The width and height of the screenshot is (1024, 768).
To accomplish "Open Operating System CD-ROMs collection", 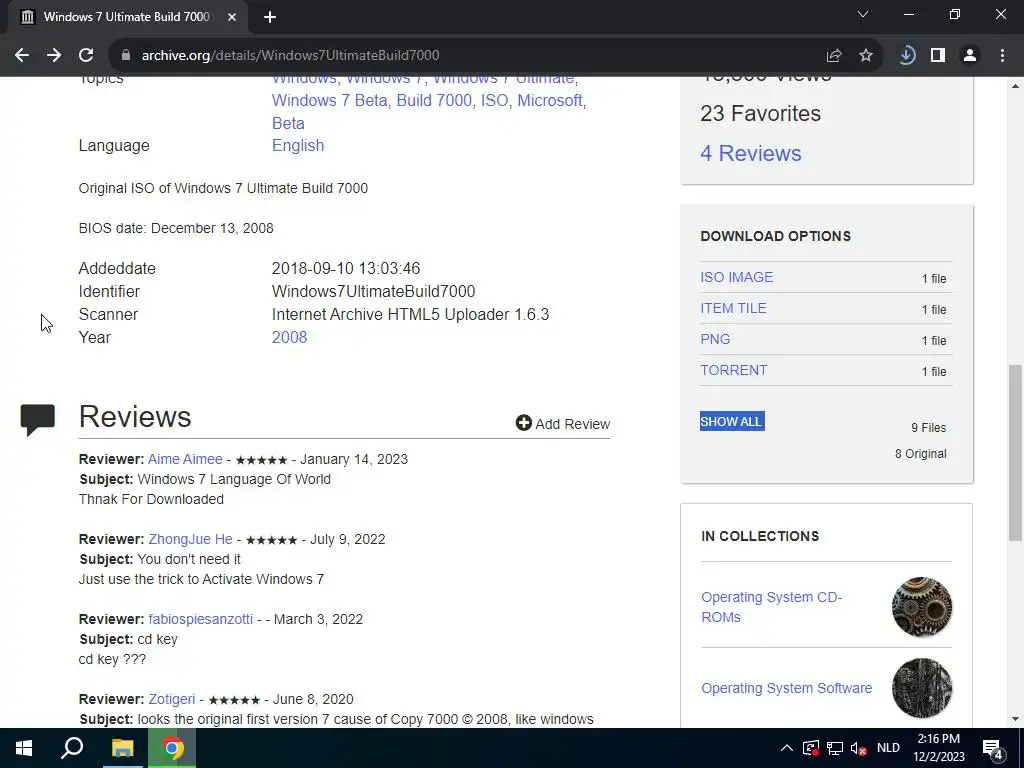I will [x=771, y=607].
